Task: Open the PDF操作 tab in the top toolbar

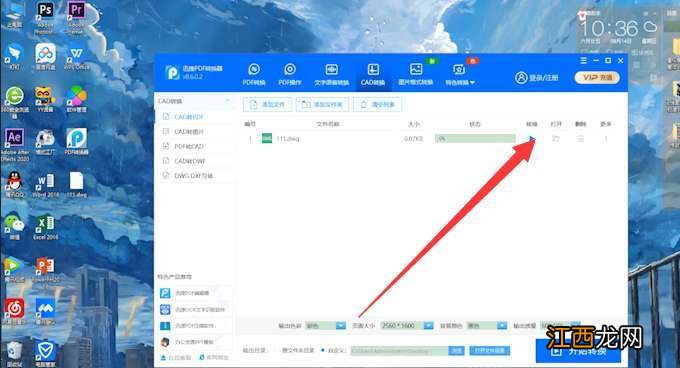Action: click(290, 75)
